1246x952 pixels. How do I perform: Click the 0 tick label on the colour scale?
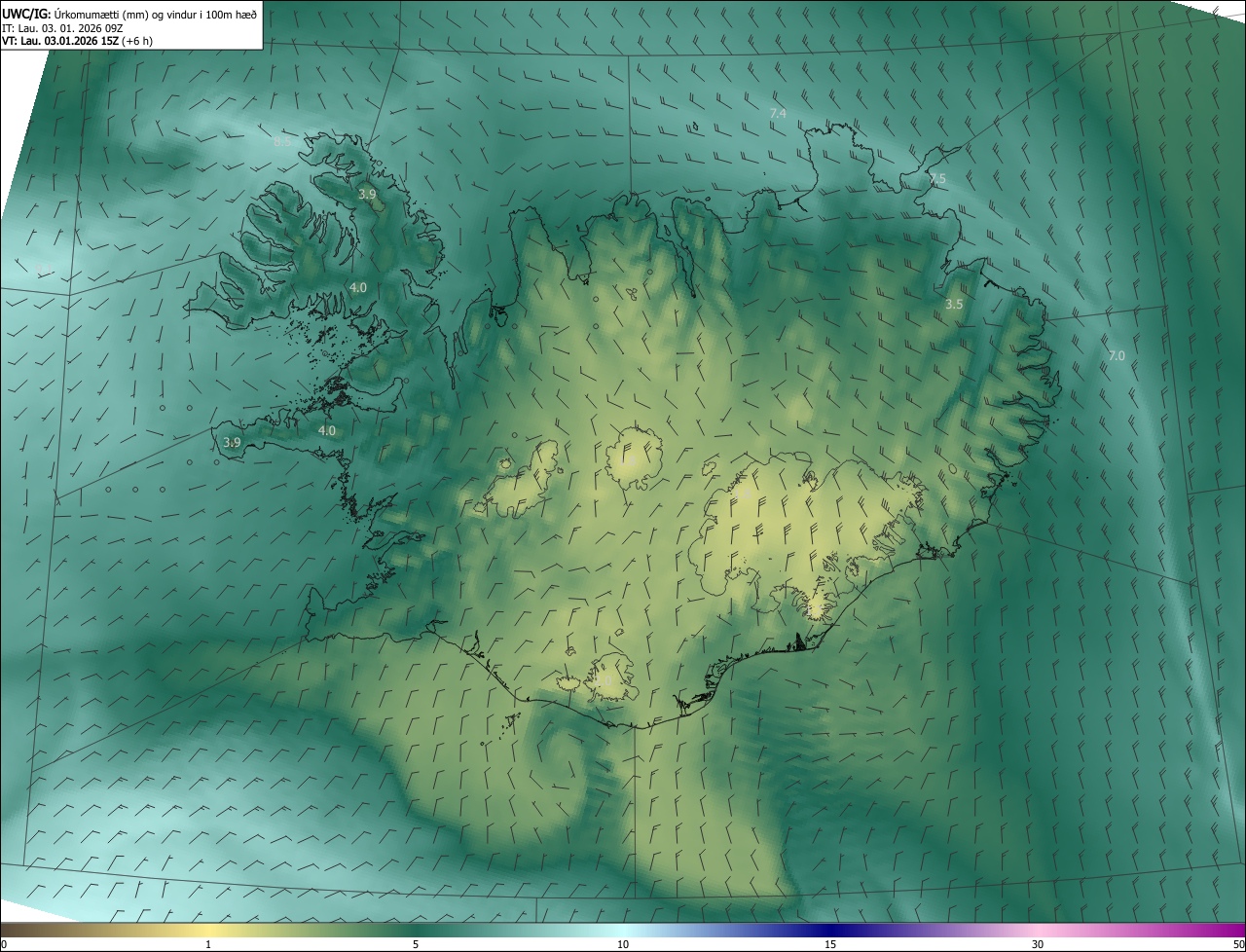pyautogui.click(x=4, y=945)
